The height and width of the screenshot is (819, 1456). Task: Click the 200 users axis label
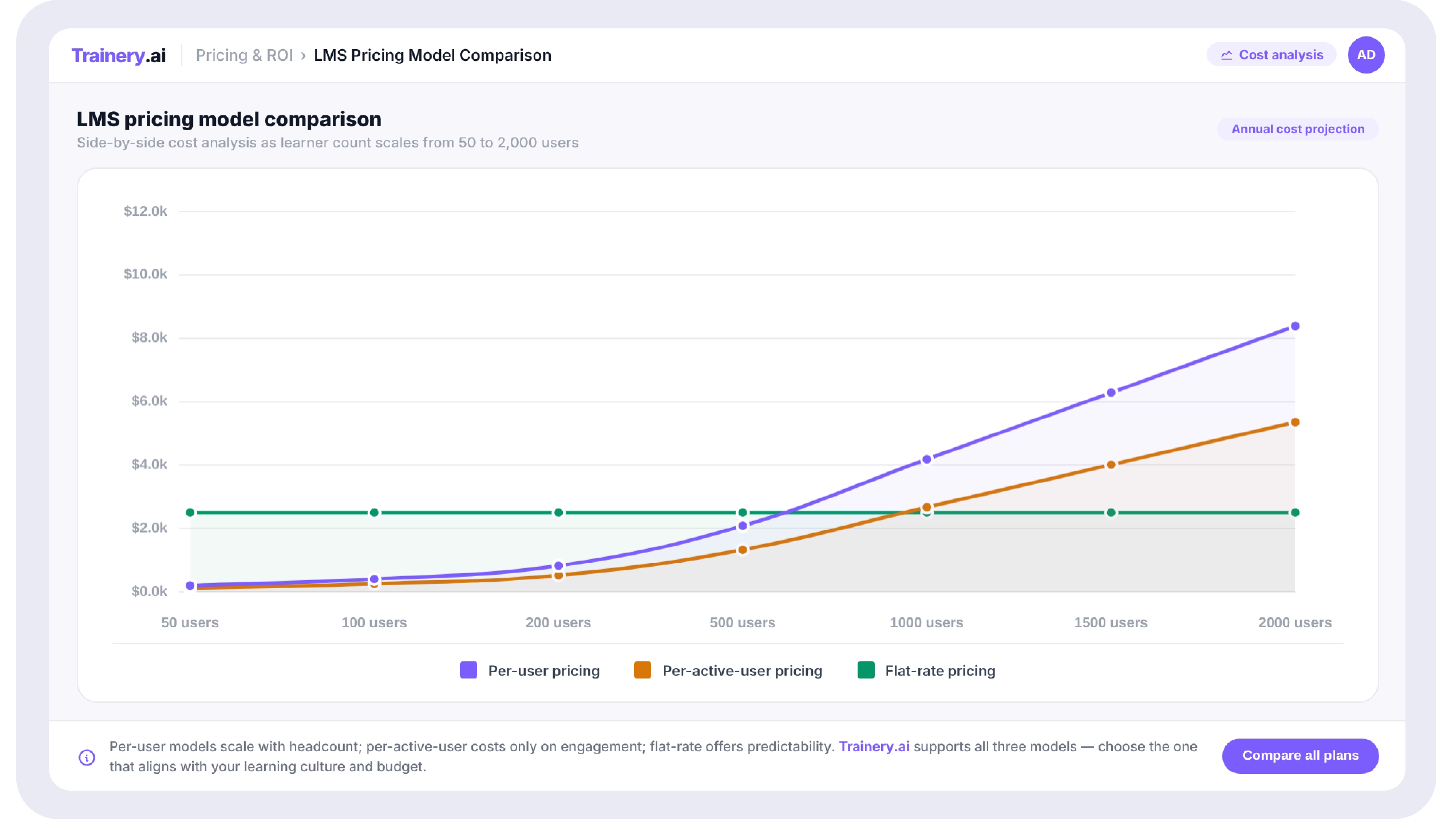tap(558, 622)
